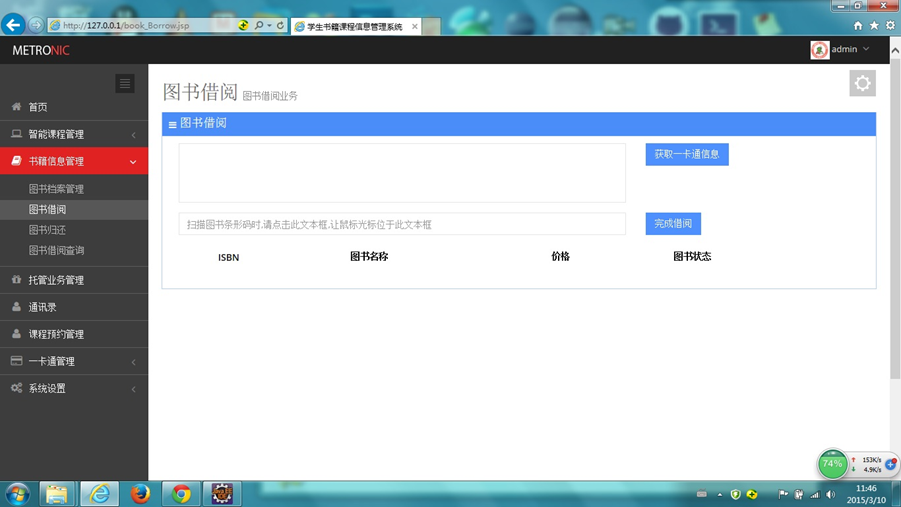Screen dimensions: 901x507
Task: Open browser tools gear icon
Action: coord(890,25)
